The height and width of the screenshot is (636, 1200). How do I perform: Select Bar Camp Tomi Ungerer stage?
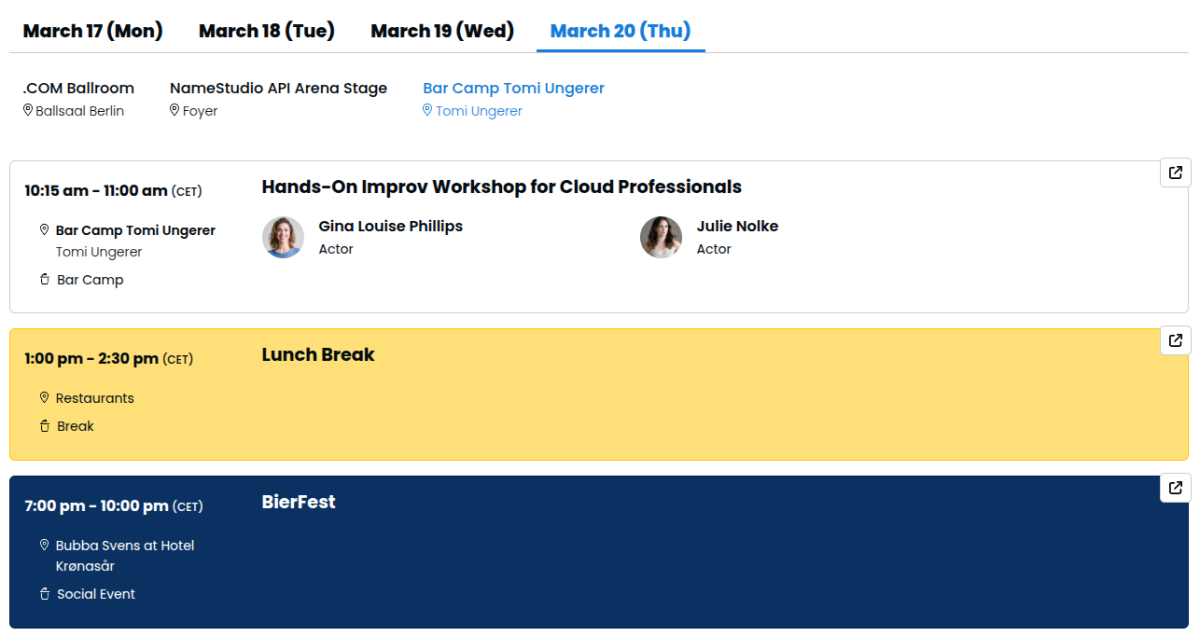tap(513, 88)
